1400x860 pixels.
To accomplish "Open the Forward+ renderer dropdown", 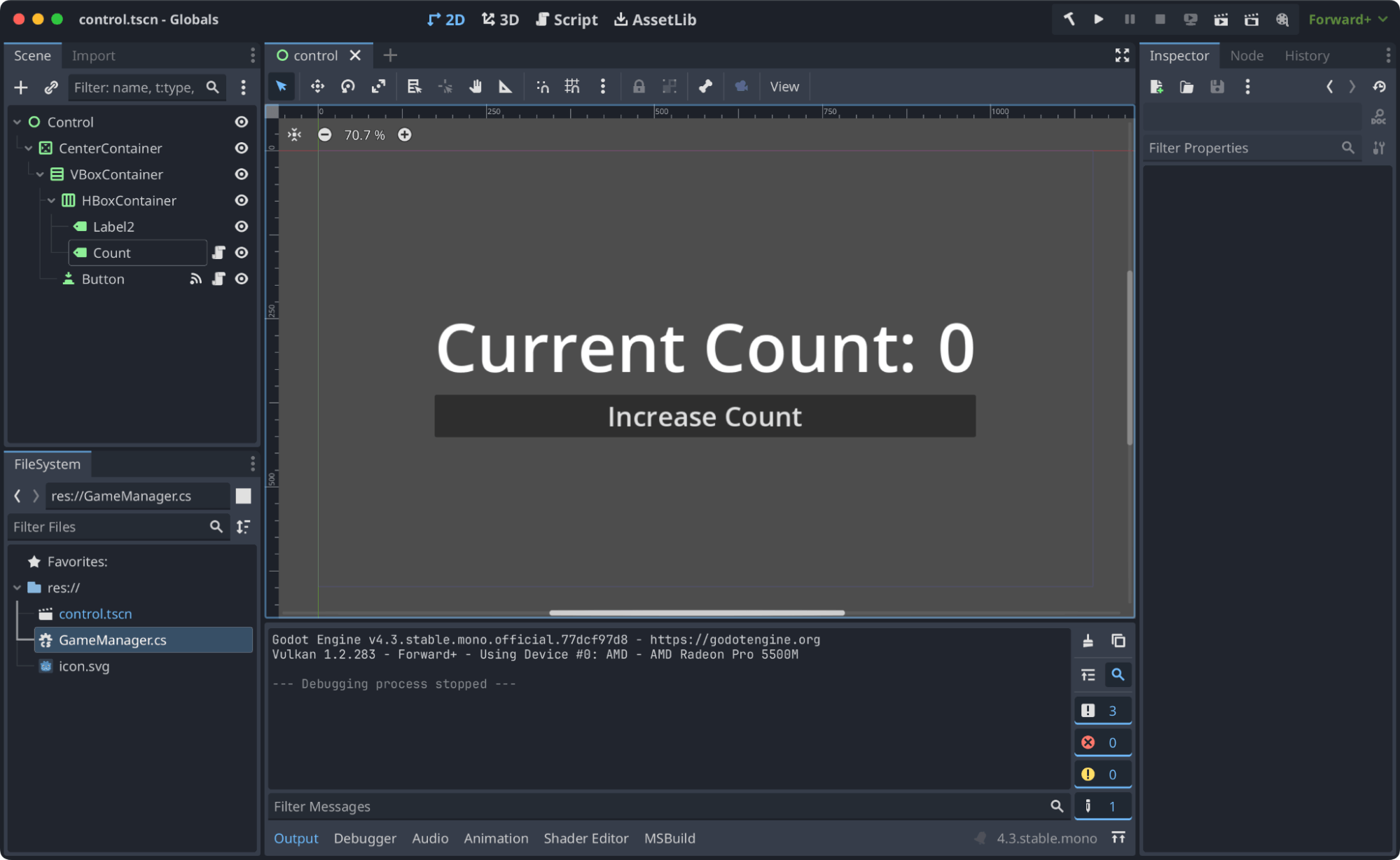I will point(1346,19).
